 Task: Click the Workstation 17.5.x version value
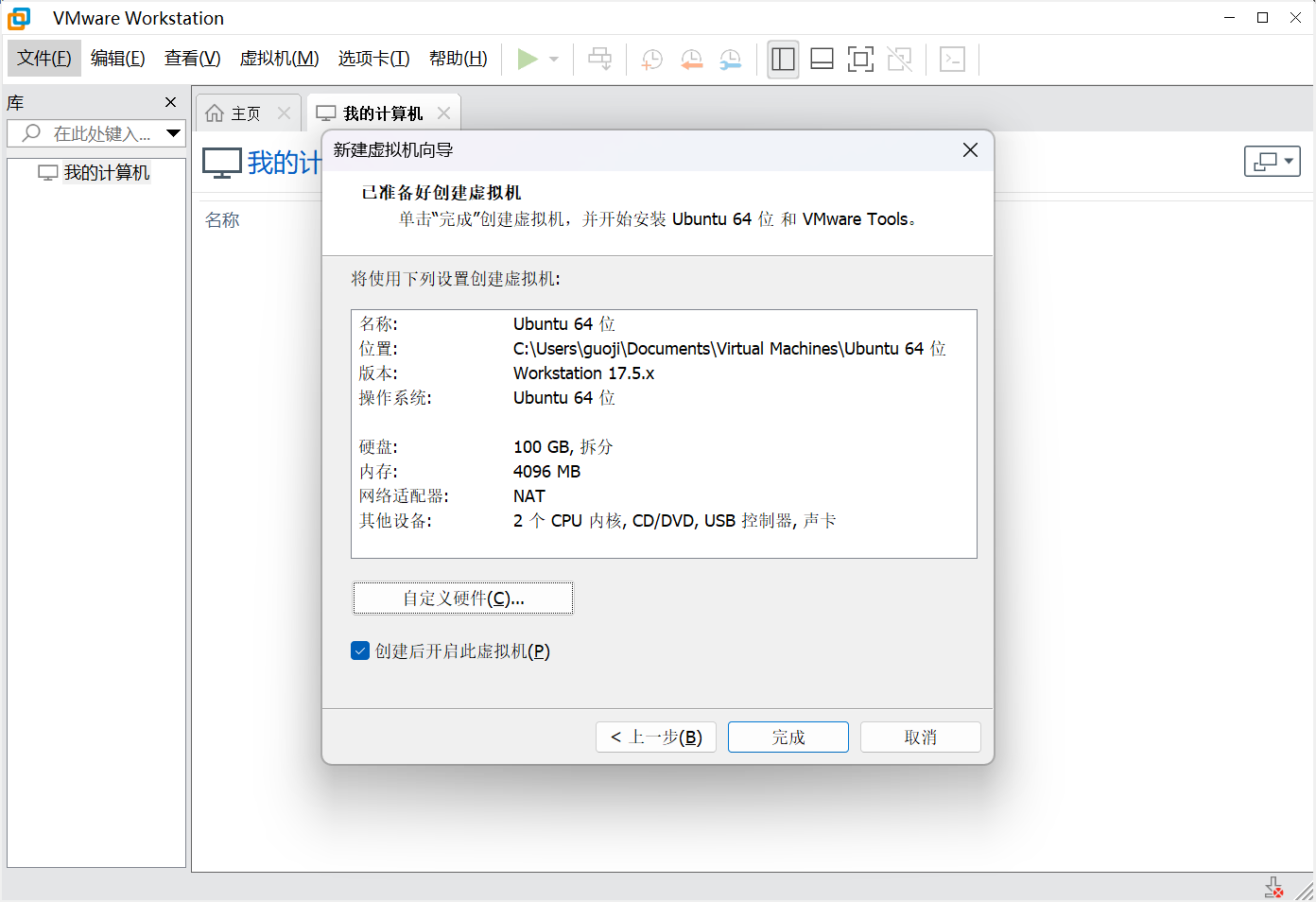click(584, 373)
